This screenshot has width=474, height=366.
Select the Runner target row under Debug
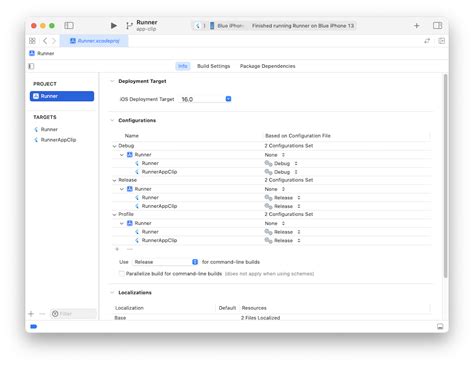(272, 163)
